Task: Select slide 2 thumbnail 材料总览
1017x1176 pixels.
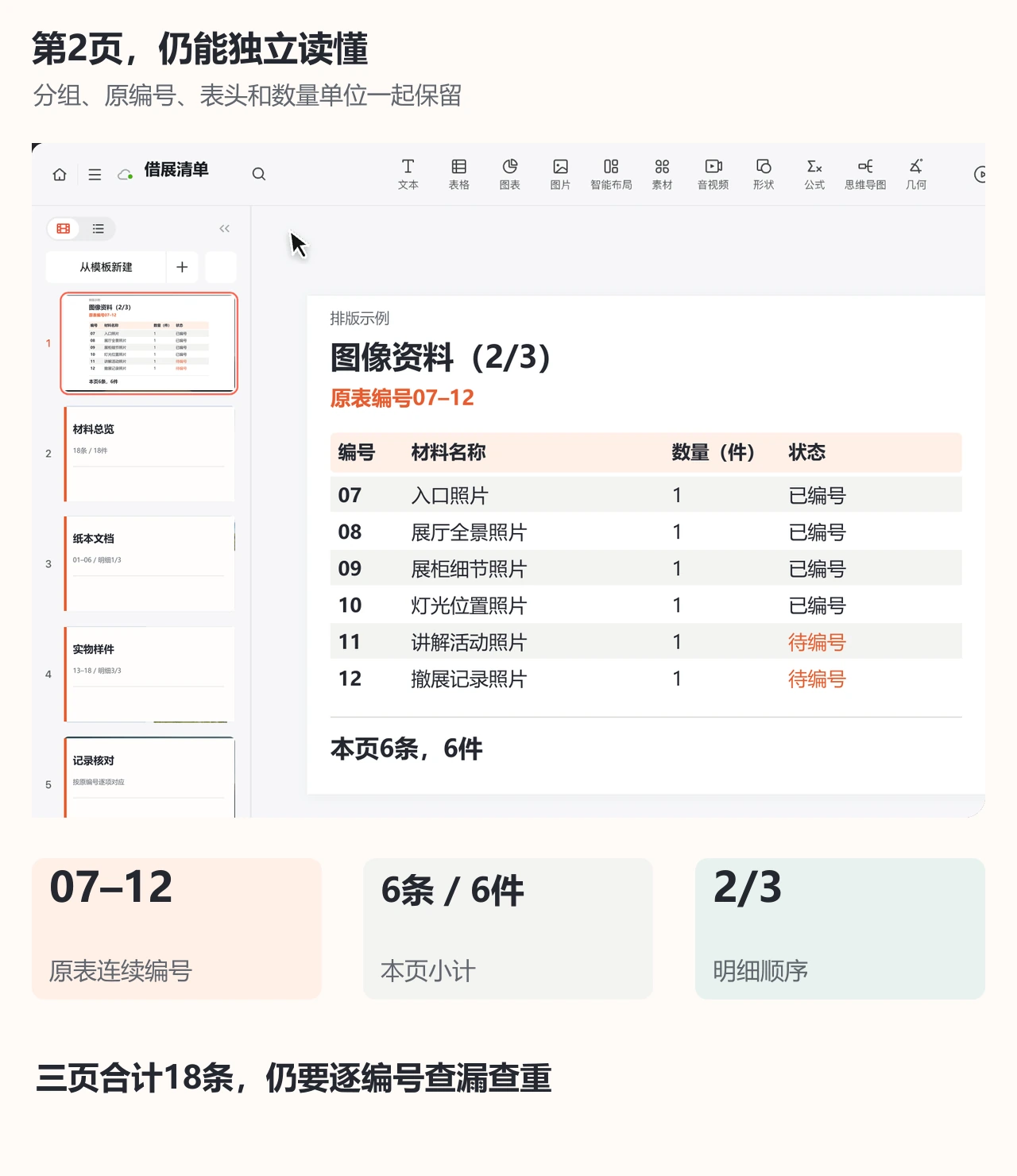Action: coord(149,454)
